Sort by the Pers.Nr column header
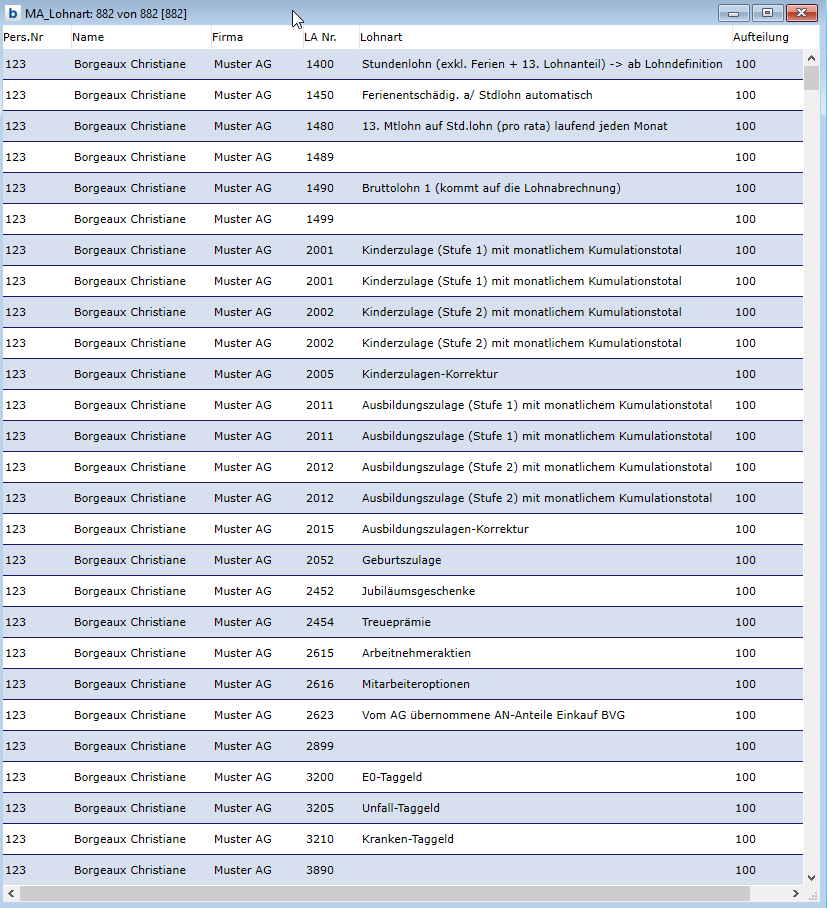 [x=23, y=37]
